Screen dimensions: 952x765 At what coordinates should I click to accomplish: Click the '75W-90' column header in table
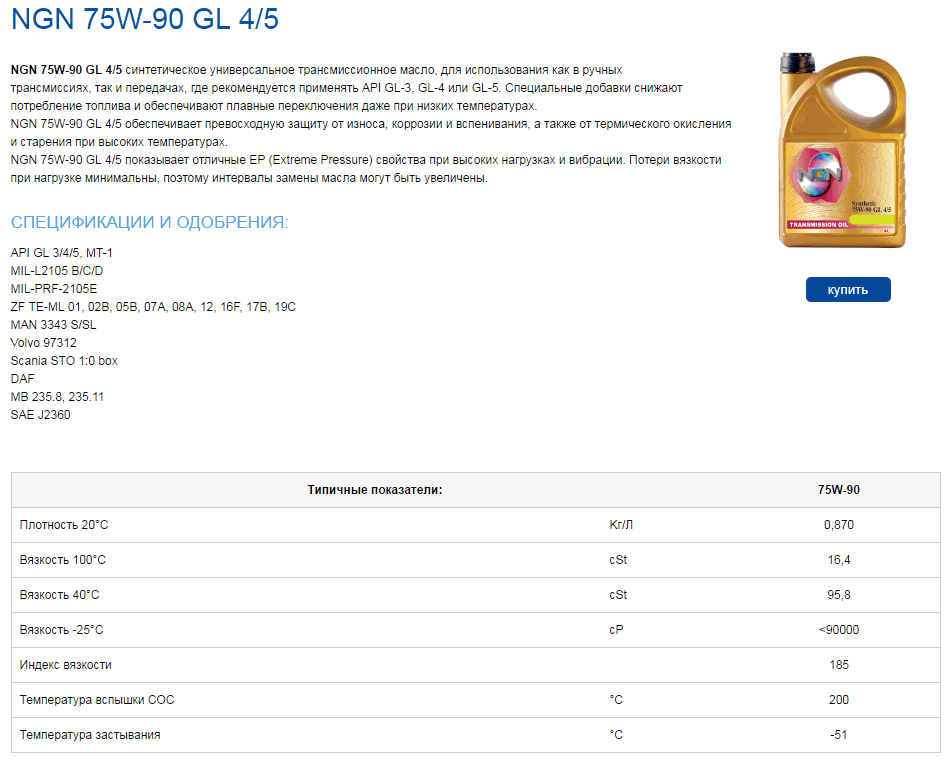pos(838,490)
